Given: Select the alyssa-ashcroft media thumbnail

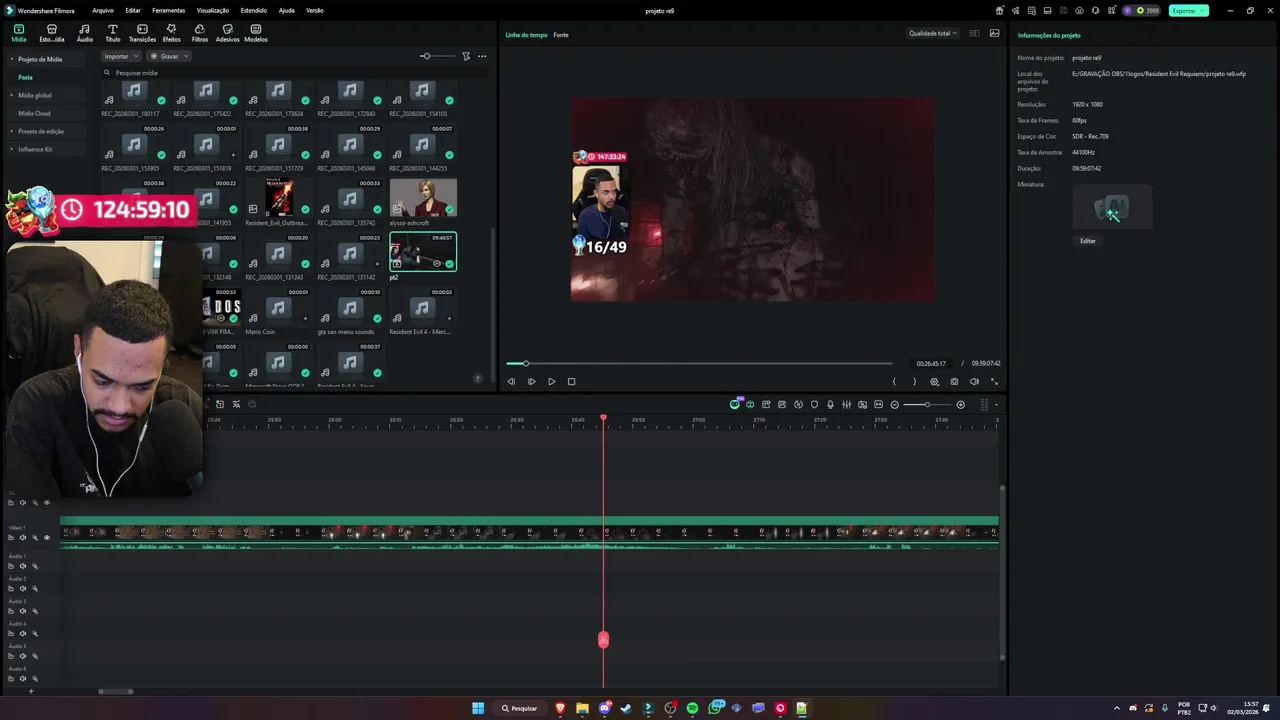Looking at the screenshot, I should coord(423,198).
